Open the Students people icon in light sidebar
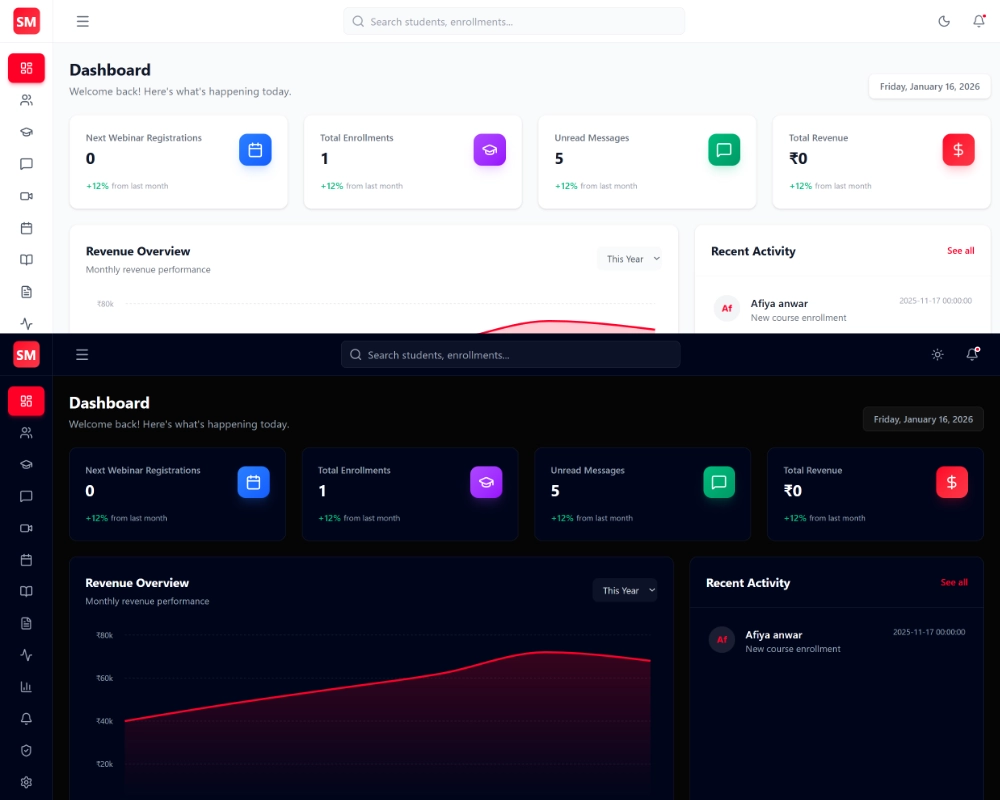Screen dimensions: 1000x800 pos(26,100)
